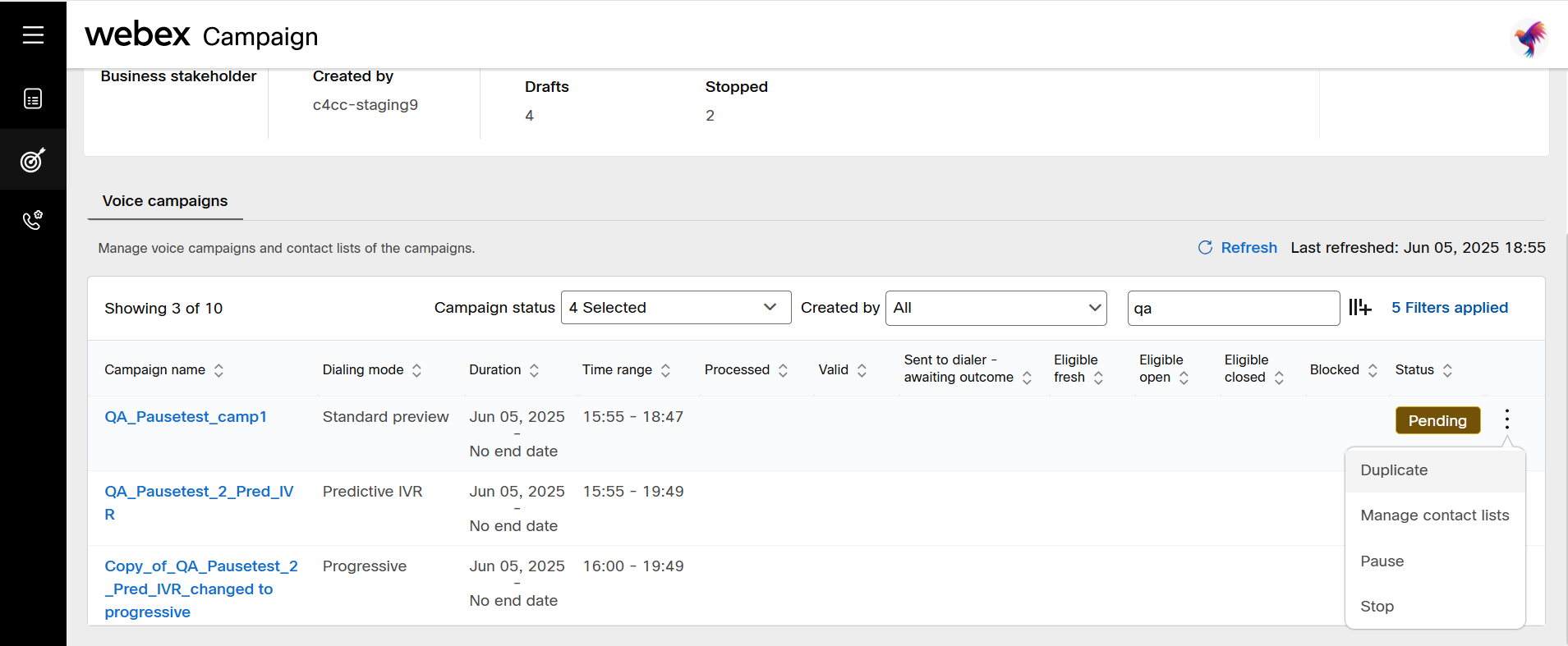Click the Standard preview dialing mode cell
1568x646 pixels.
coord(385,417)
